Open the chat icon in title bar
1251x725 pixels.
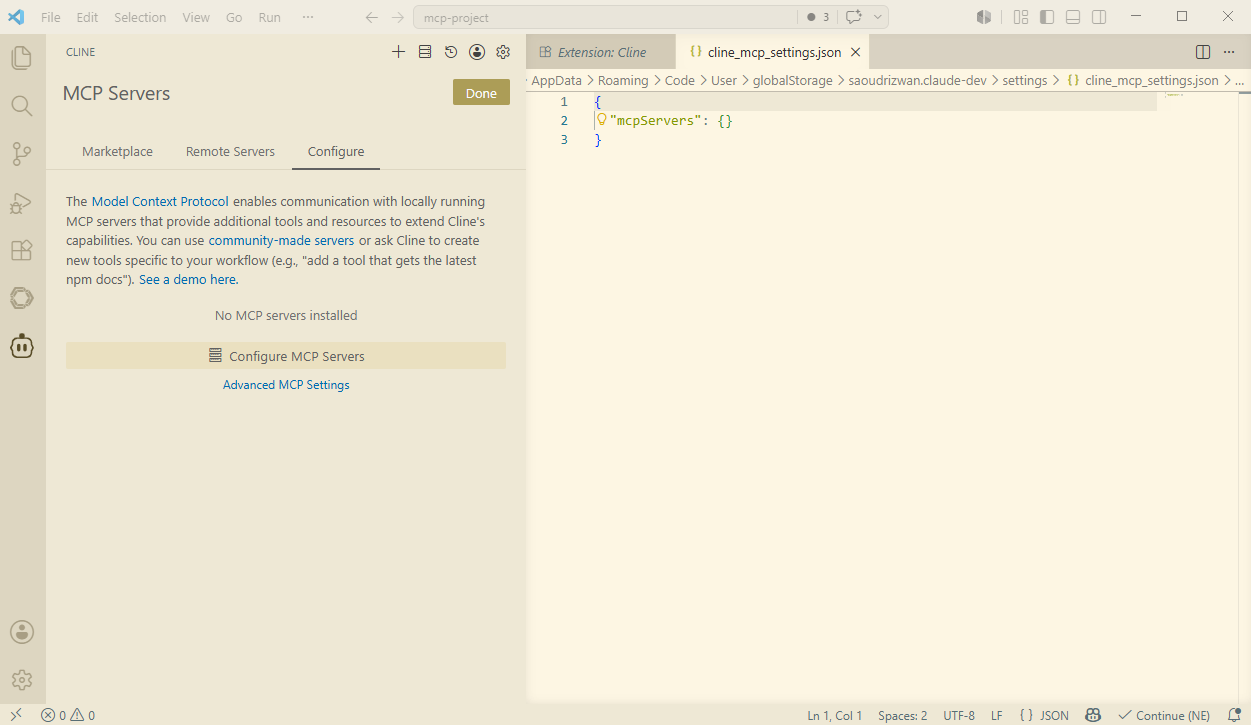[853, 17]
